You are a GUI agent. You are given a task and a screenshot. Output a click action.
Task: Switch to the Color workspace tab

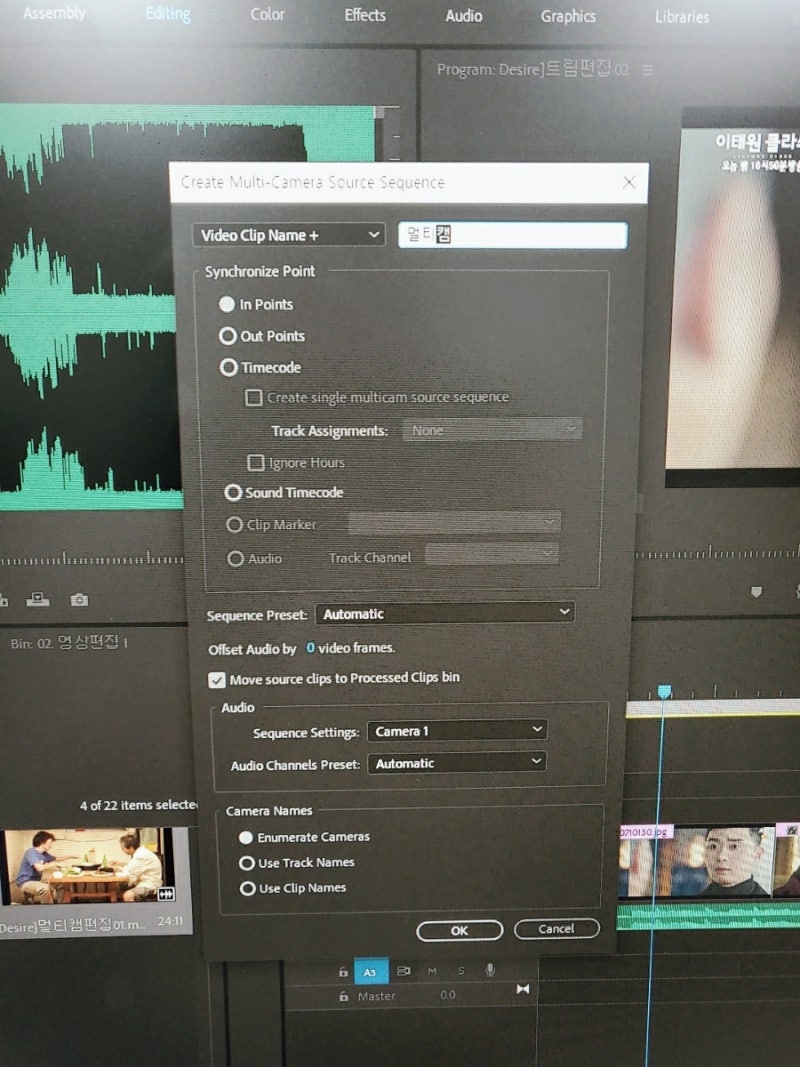(266, 15)
